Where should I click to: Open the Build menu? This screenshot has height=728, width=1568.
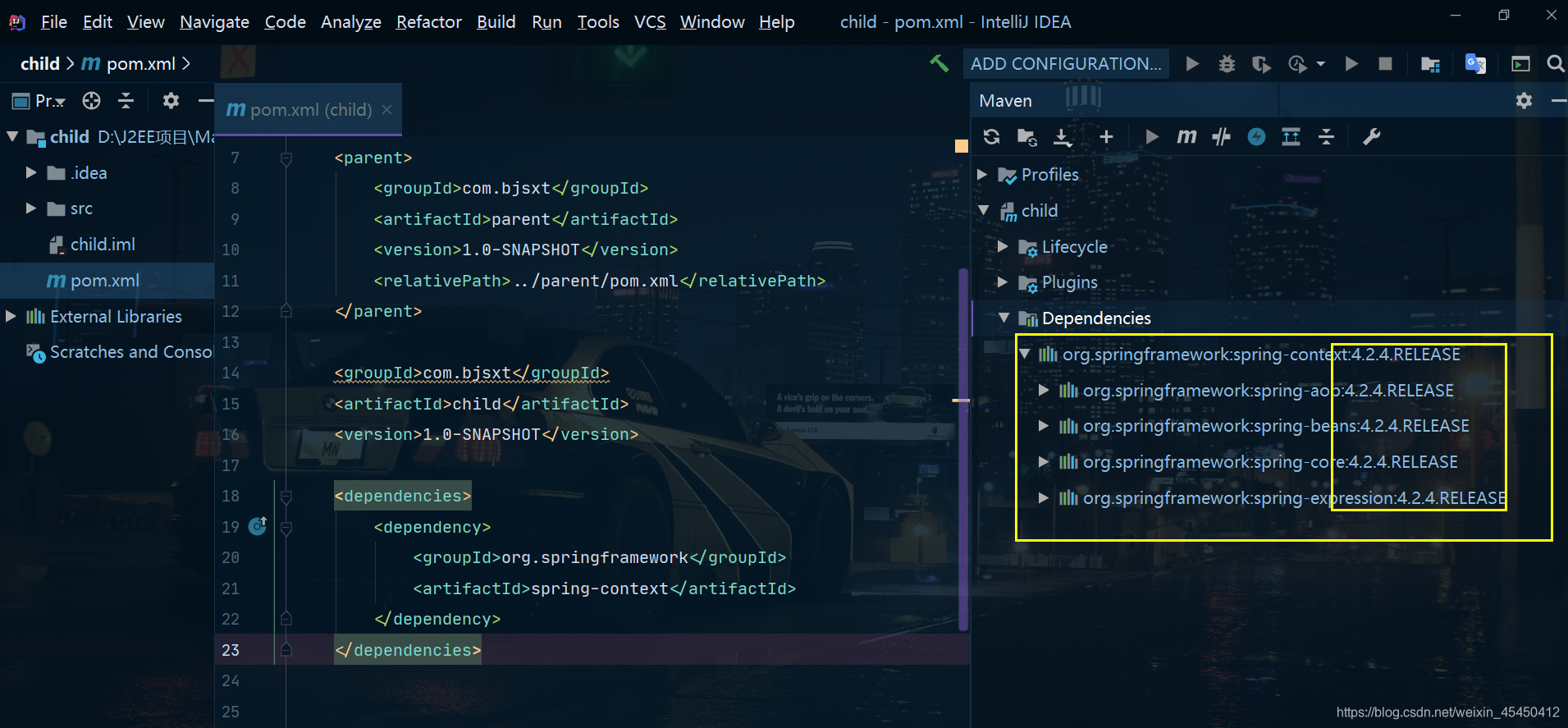pyautogui.click(x=496, y=22)
